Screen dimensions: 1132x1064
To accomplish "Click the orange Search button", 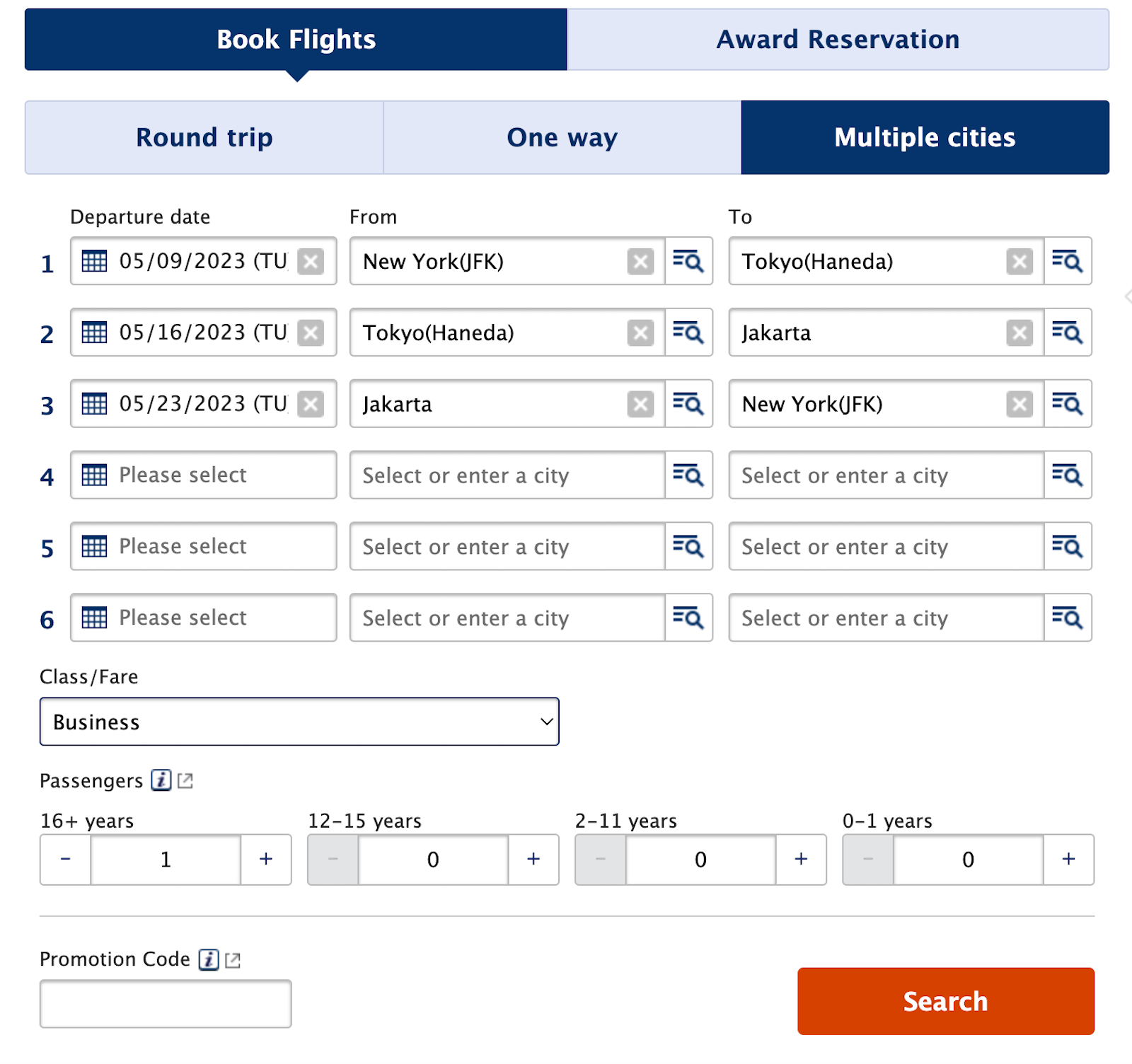I will (x=946, y=1001).
